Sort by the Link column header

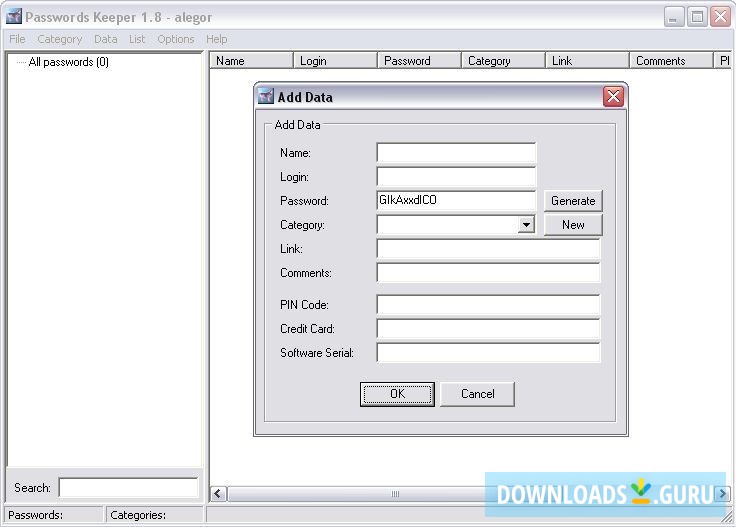[588, 61]
